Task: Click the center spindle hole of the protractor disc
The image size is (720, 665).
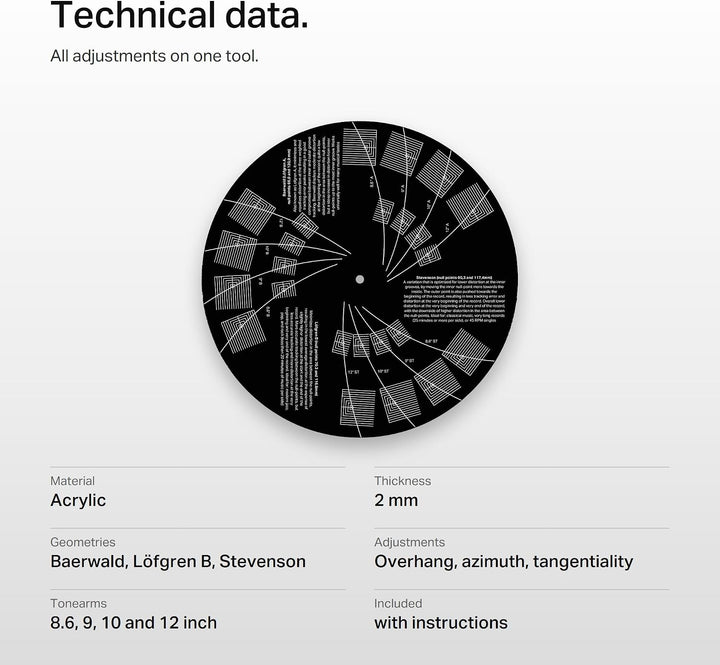Action: (x=360, y=279)
